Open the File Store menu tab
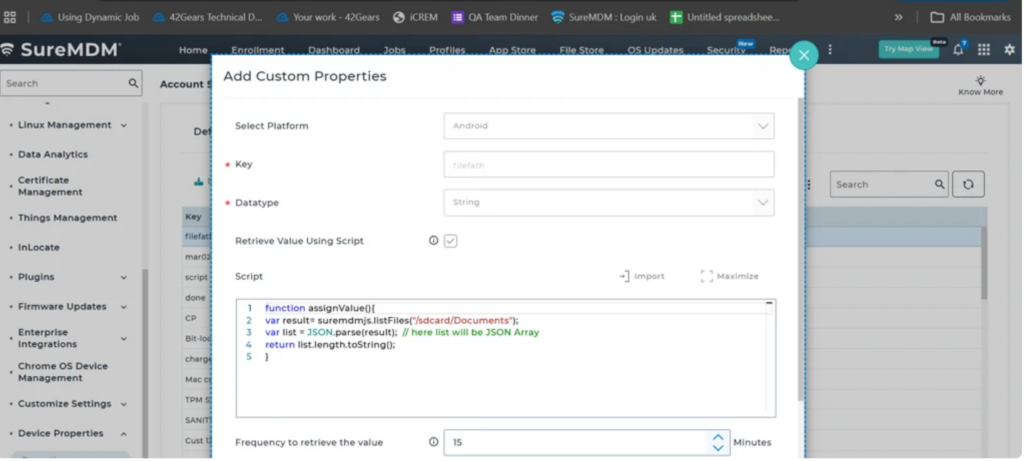The width and height of the screenshot is (1024, 461). pyautogui.click(x=581, y=50)
